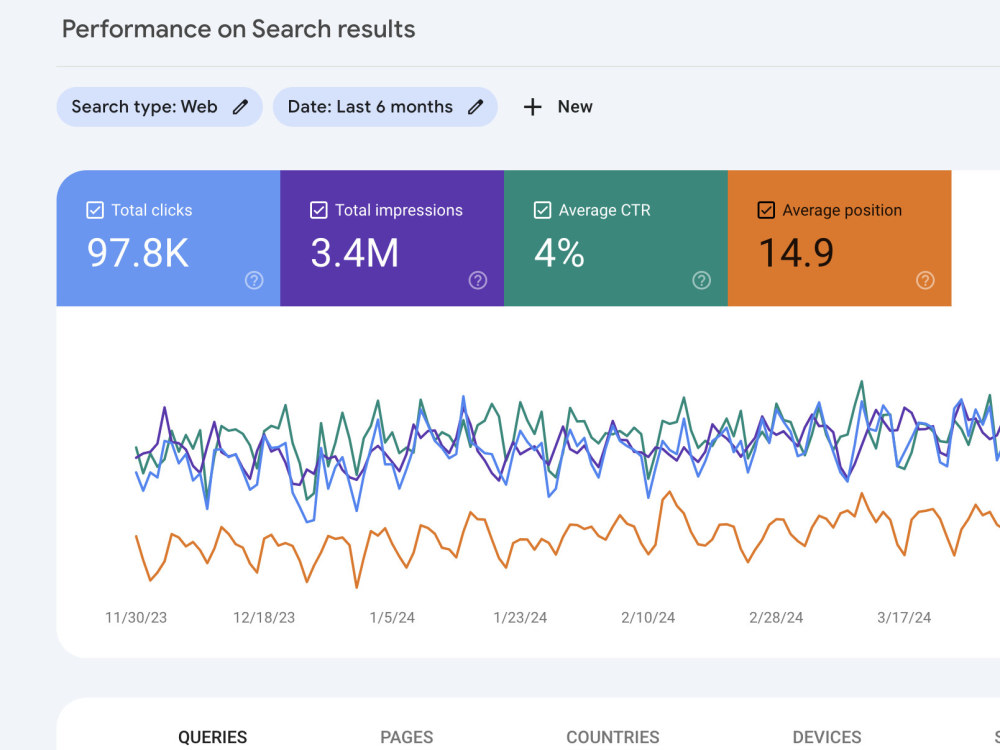The width and height of the screenshot is (1000, 750).
Task: Click the pencil icon on Search type filter
Action: tap(240, 107)
